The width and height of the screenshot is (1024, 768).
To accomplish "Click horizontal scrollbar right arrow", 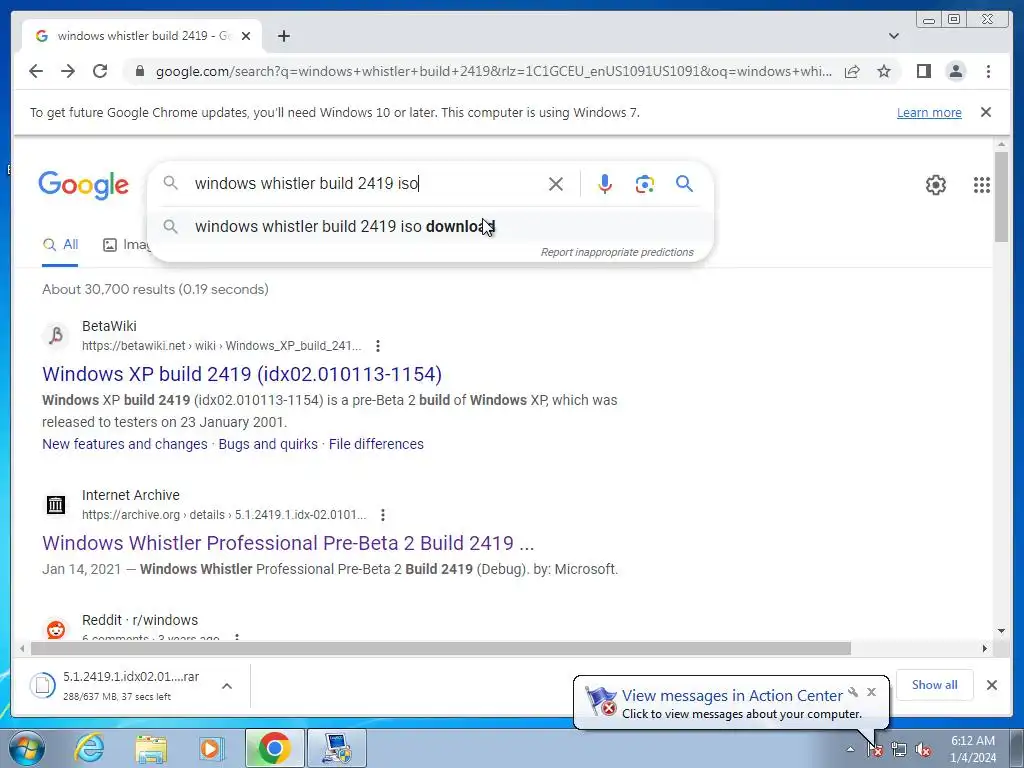I will (x=985, y=648).
